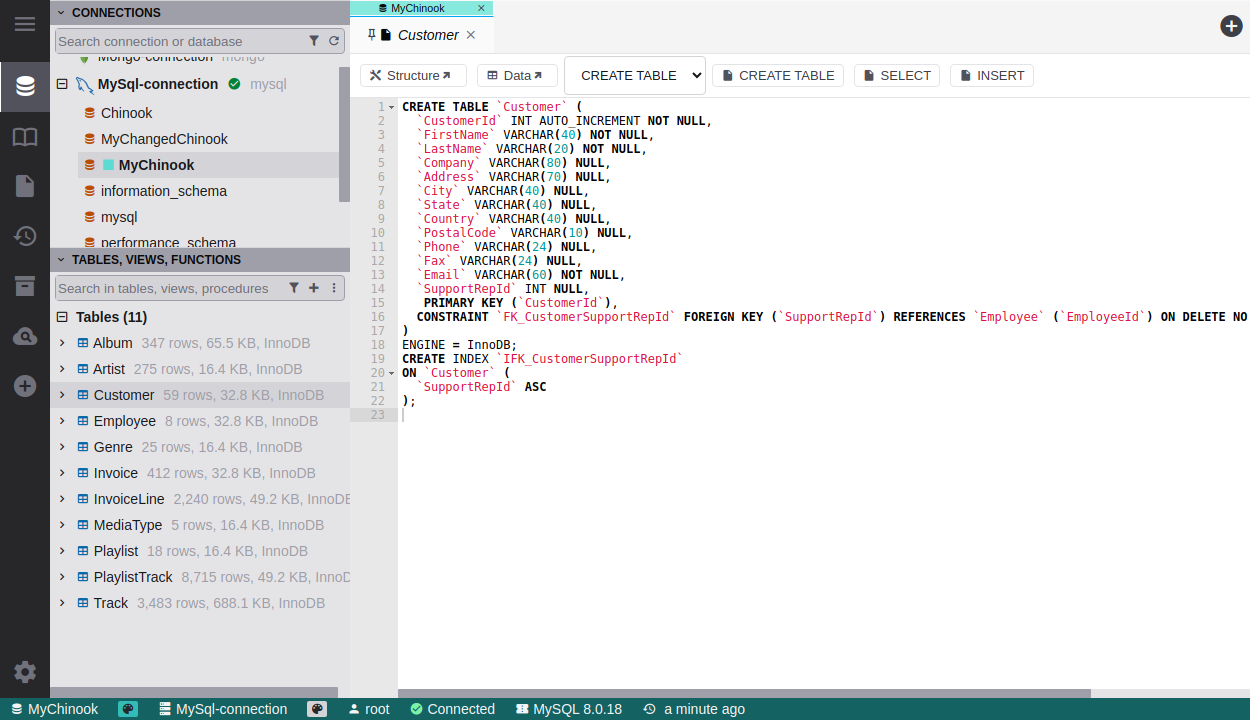Open the settings gear icon
The image size is (1250, 720).
[25, 672]
